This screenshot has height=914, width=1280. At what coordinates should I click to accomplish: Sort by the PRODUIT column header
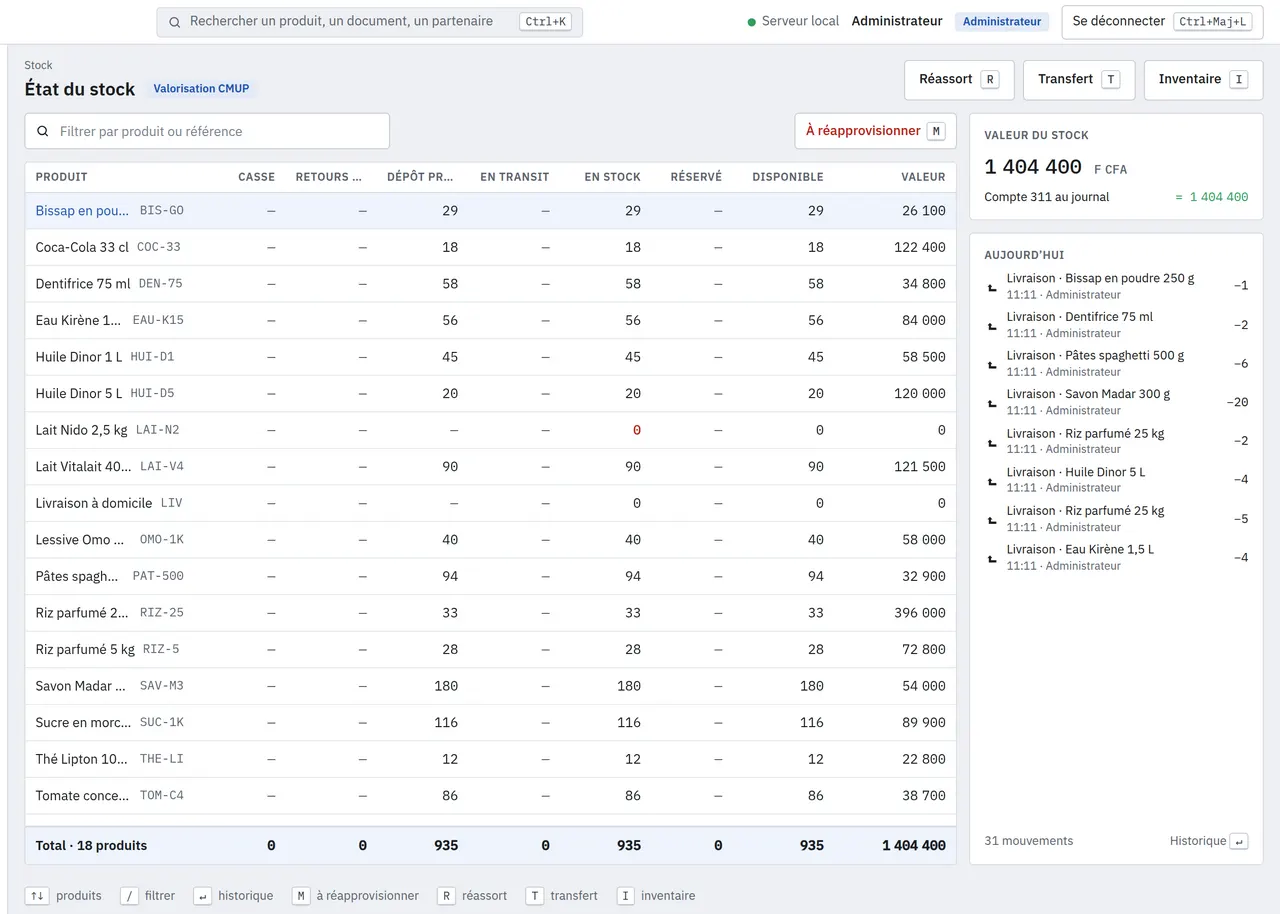[62, 177]
